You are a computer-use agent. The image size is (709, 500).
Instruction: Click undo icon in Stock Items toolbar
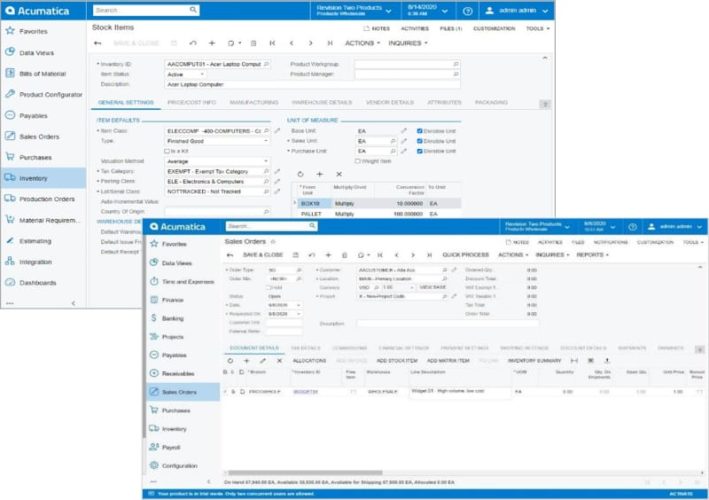pyautogui.click(x=193, y=43)
